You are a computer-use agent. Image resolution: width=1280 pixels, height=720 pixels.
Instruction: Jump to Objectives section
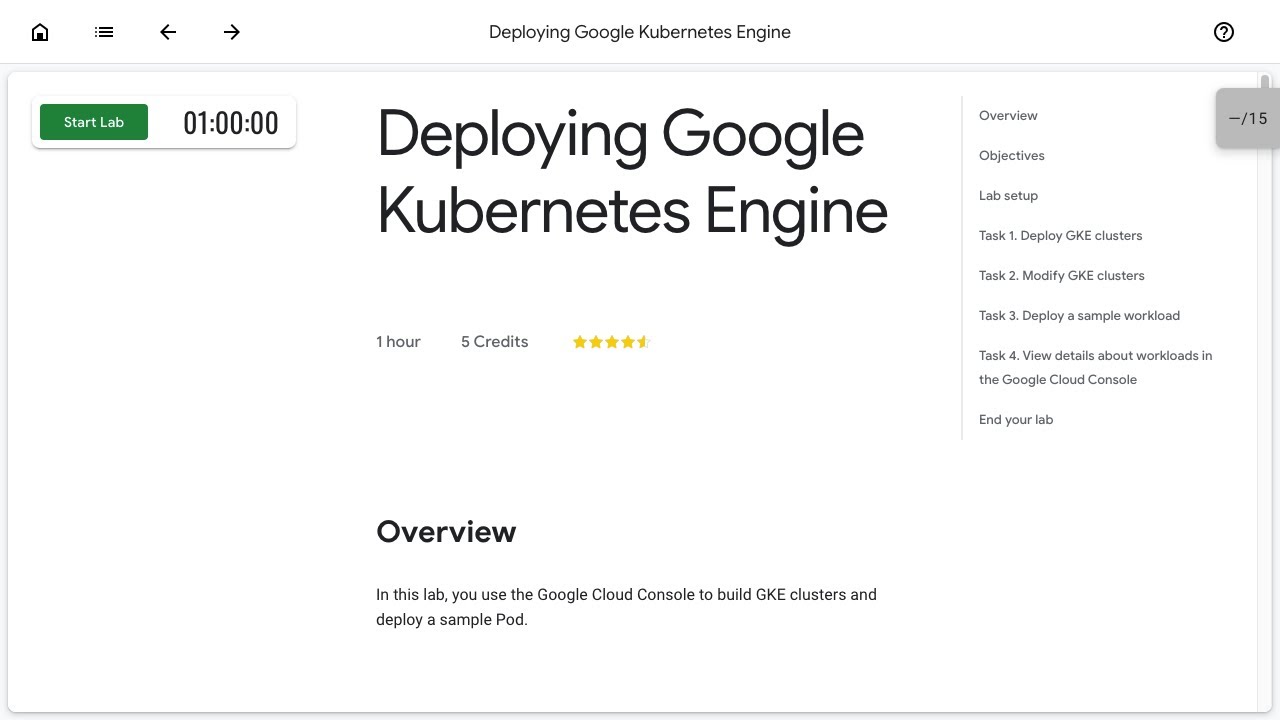(1012, 156)
